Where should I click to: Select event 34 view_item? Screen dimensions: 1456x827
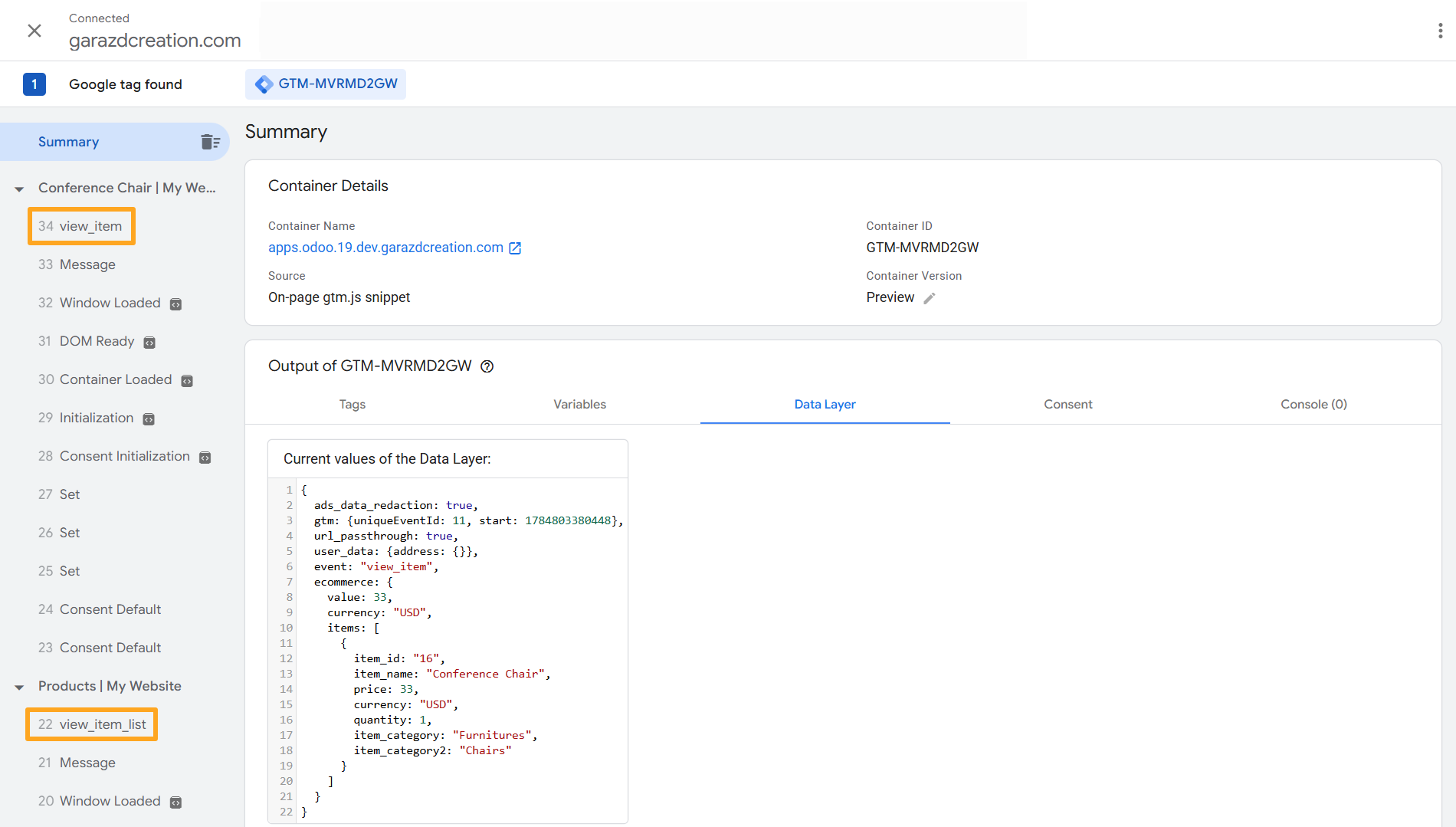[81, 226]
